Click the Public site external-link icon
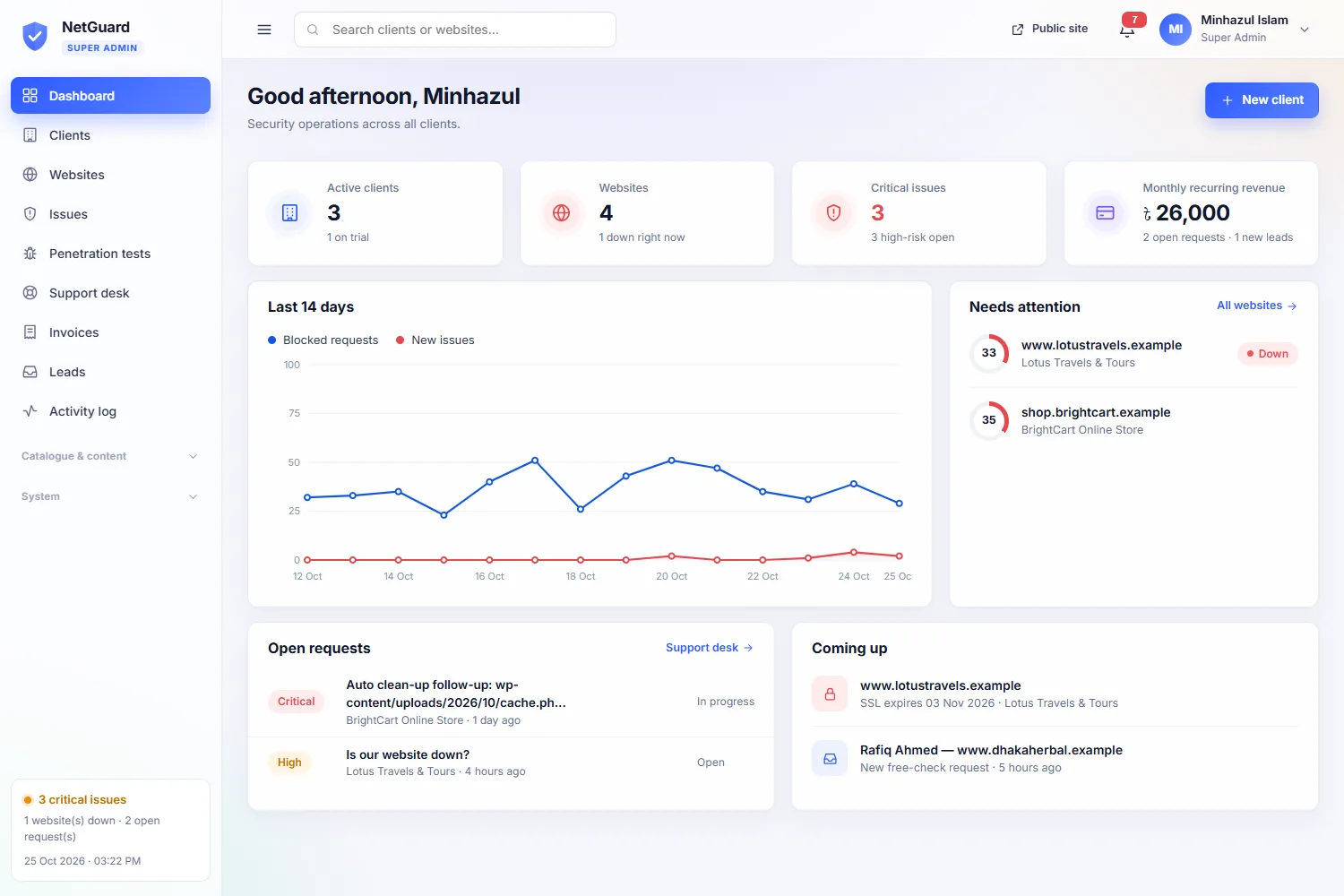Viewport: 1344px width, 896px height. coord(1018,30)
